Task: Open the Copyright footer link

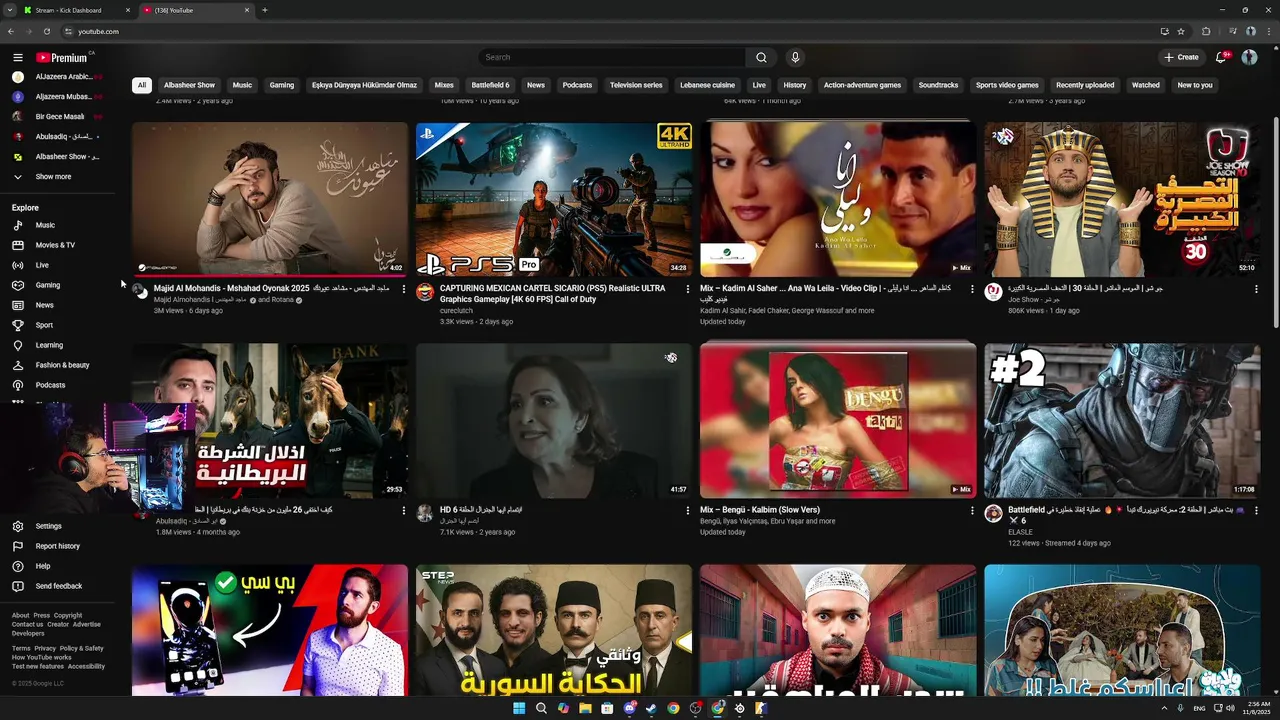Action: pos(68,615)
